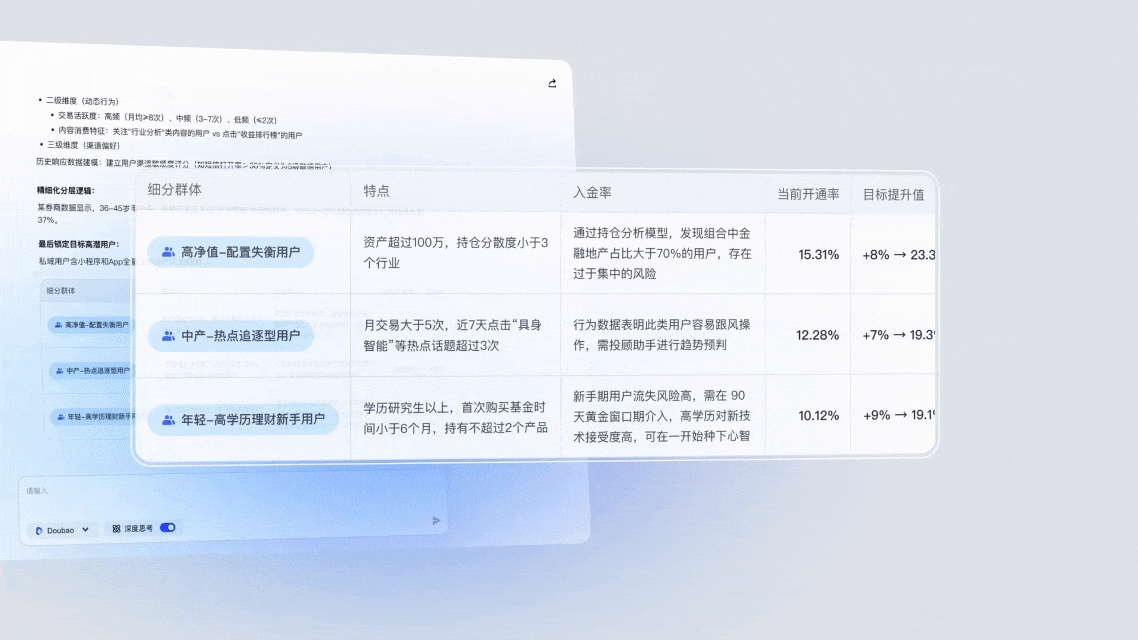The height and width of the screenshot is (640, 1138).
Task: Click the 新手期用户流失风险高 text cell
Action: click(x=662, y=416)
